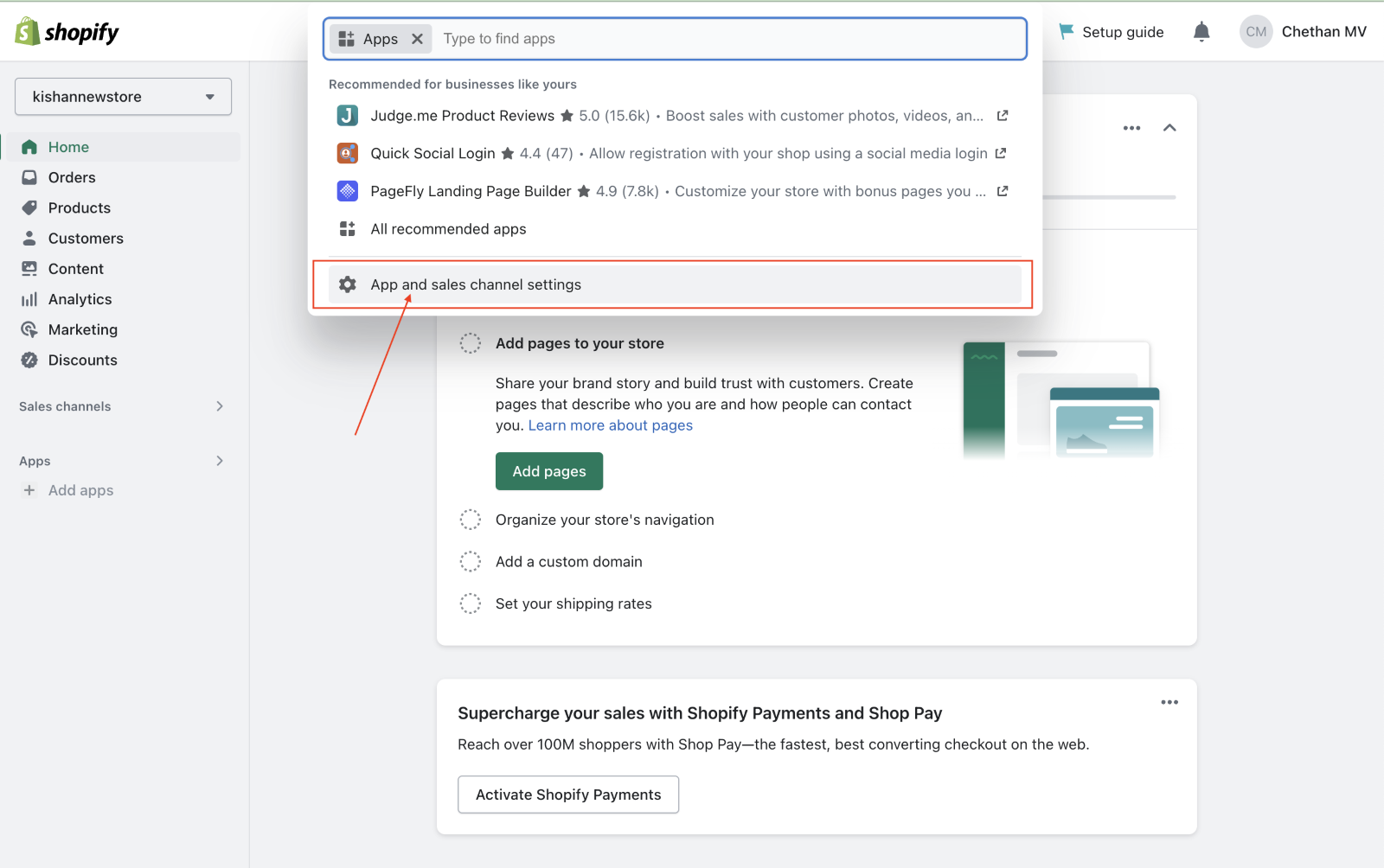
Task: Expand Apps section chevron
Action: coord(220,461)
